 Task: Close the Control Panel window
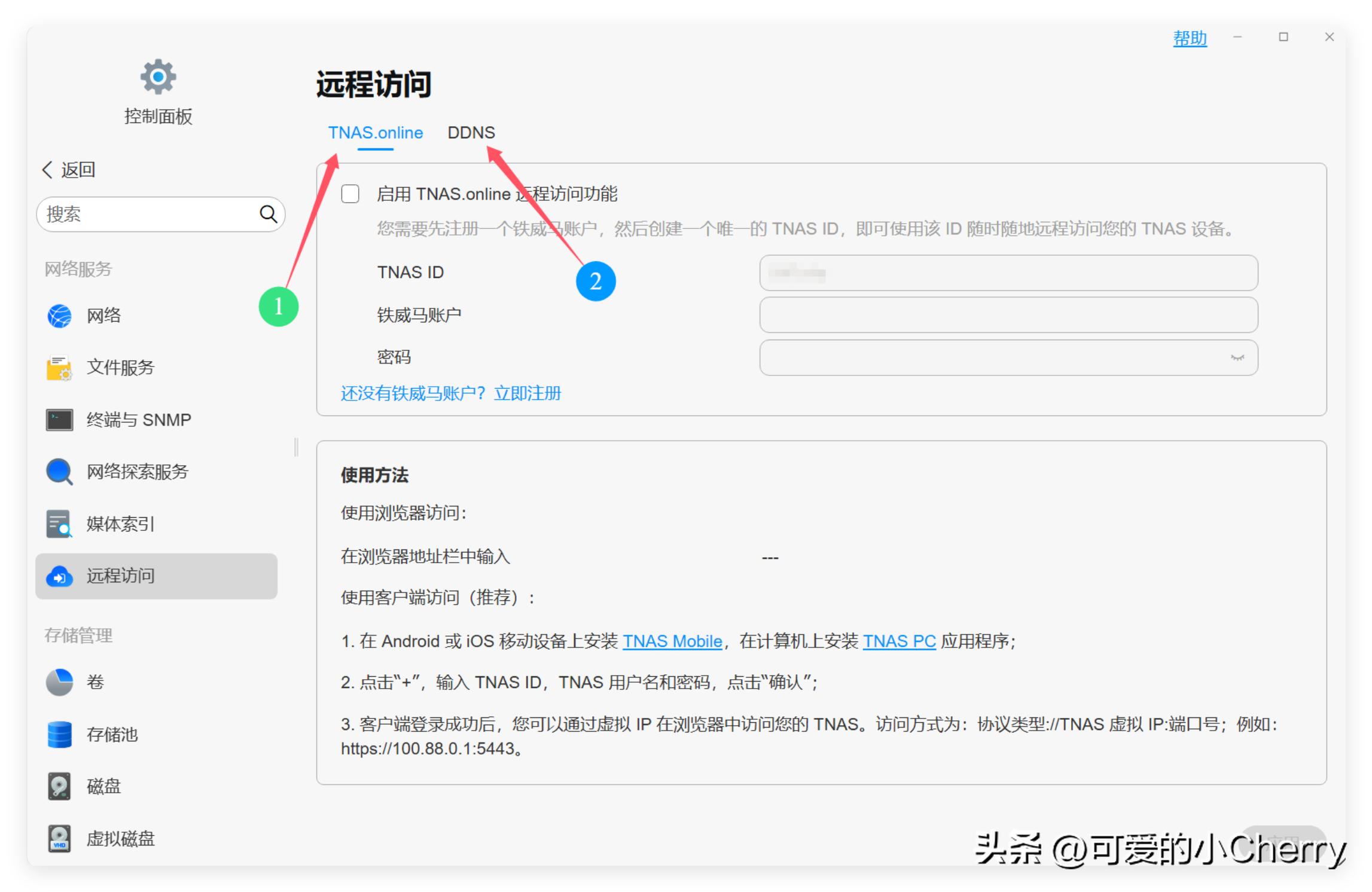(x=1330, y=37)
